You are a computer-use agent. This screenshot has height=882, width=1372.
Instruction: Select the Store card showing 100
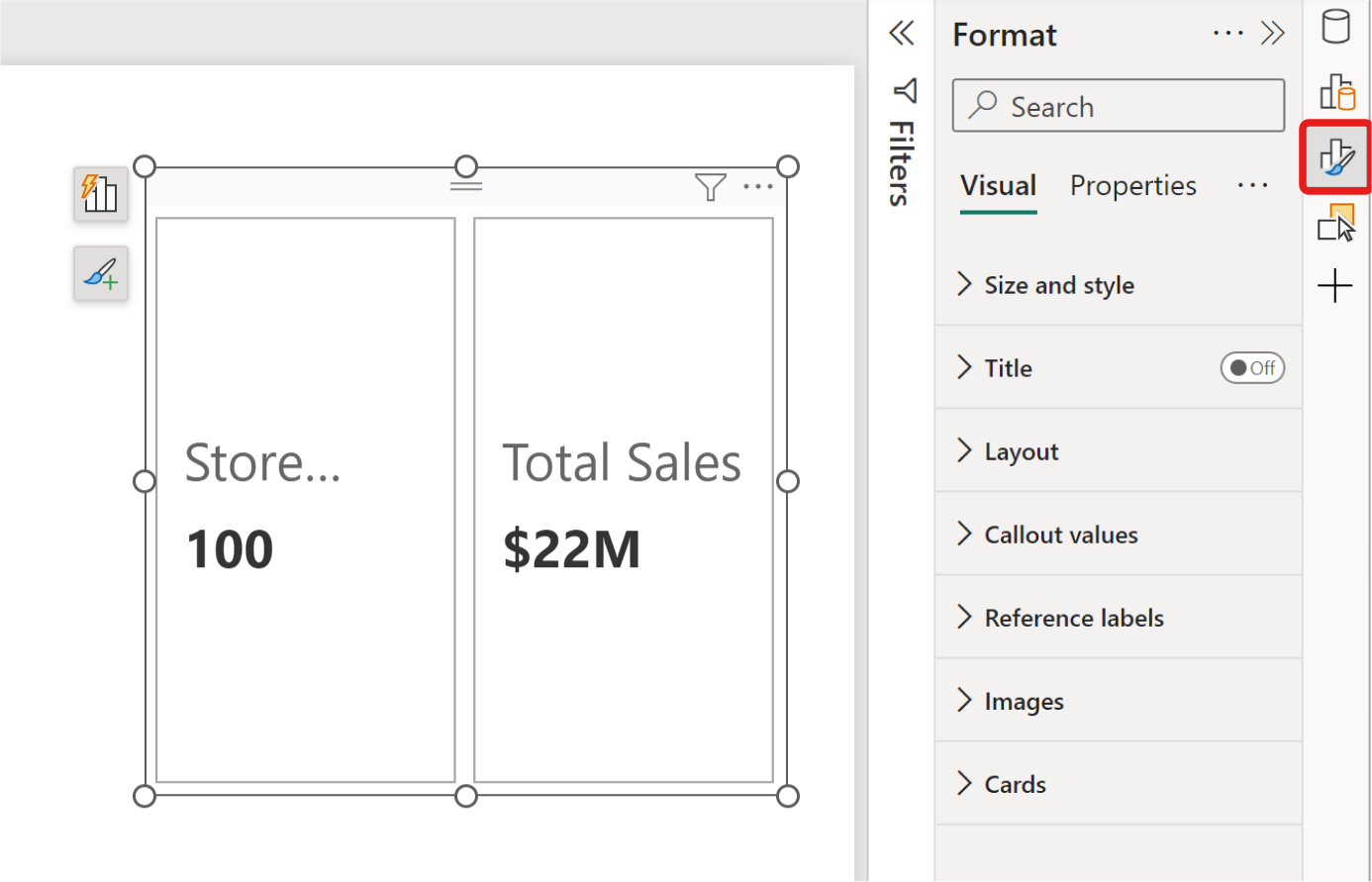click(x=306, y=500)
